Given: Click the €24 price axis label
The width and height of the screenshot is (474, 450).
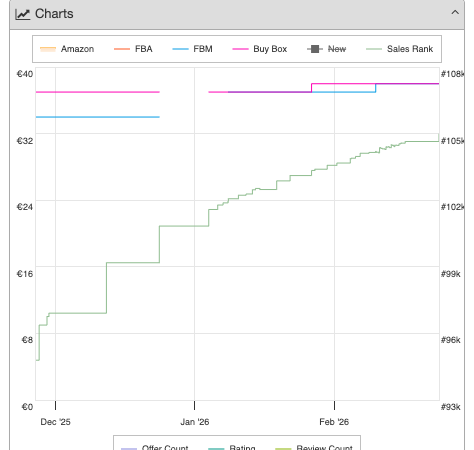Looking at the screenshot, I should coord(25,207).
